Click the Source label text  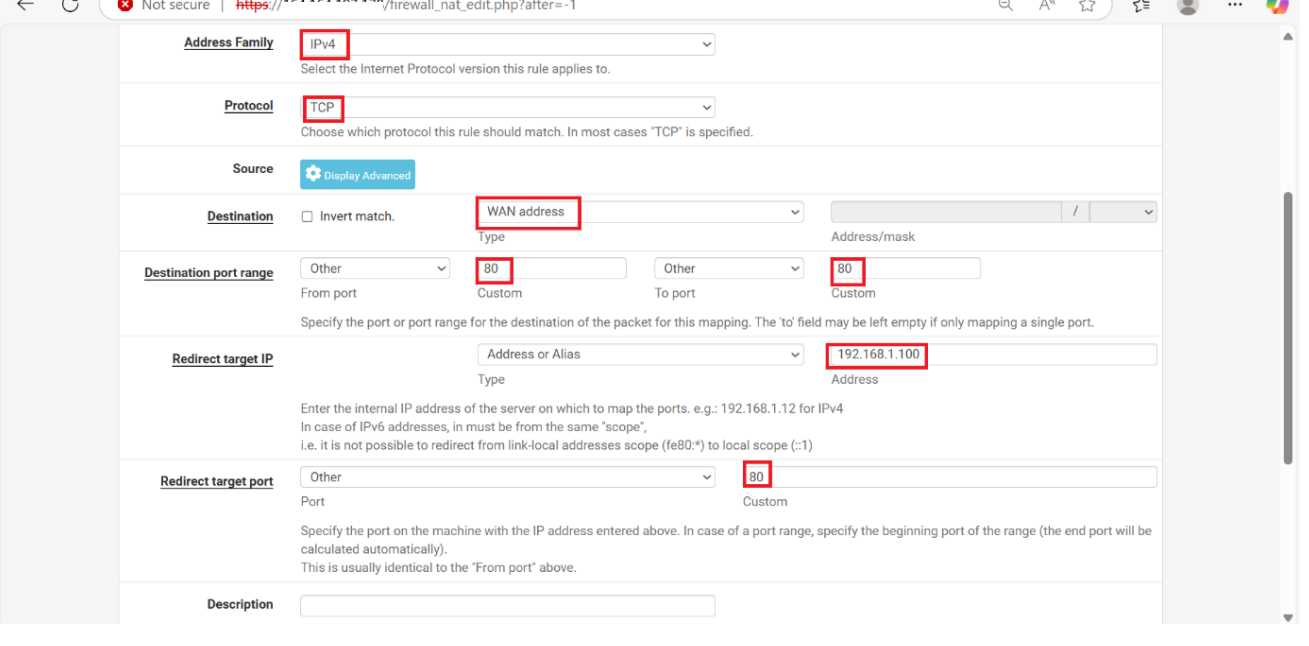(x=253, y=169)
